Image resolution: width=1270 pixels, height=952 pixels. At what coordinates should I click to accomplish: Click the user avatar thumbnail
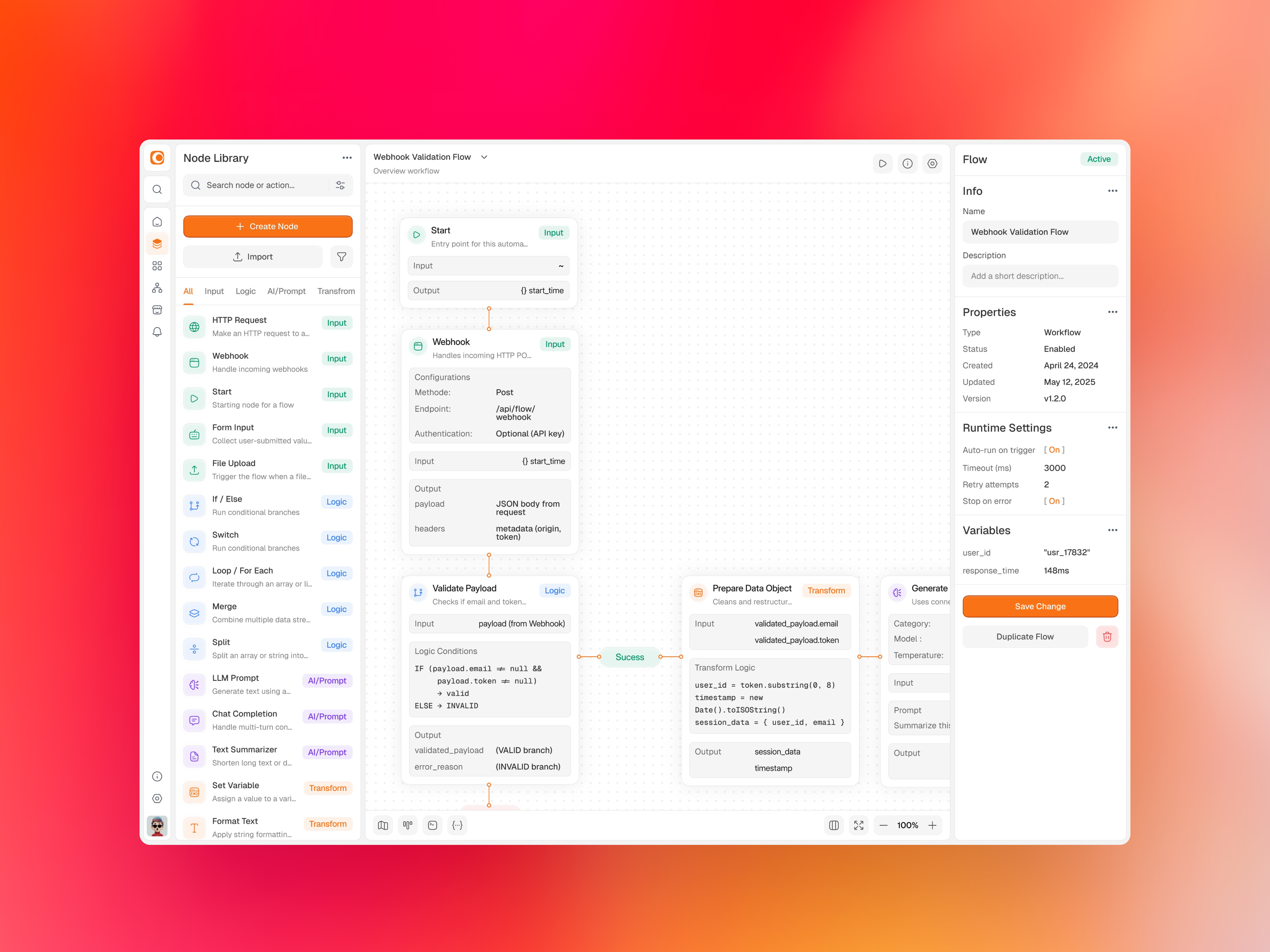(x=157, y=826)
